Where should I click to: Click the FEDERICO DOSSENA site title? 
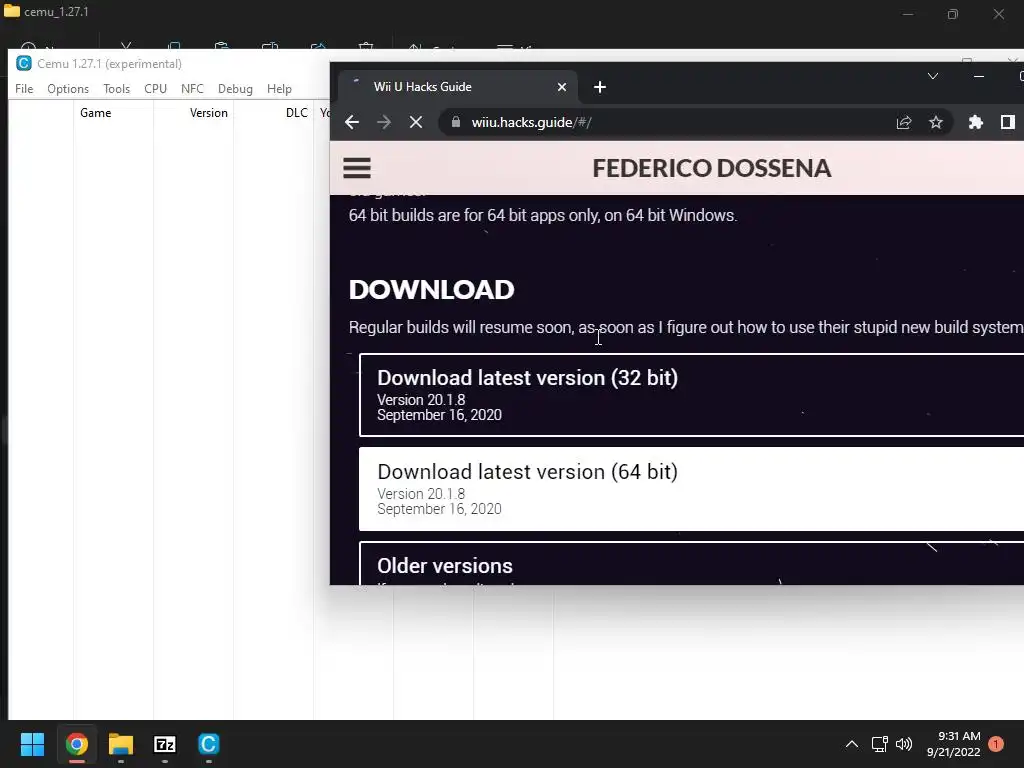pos(711,168)
